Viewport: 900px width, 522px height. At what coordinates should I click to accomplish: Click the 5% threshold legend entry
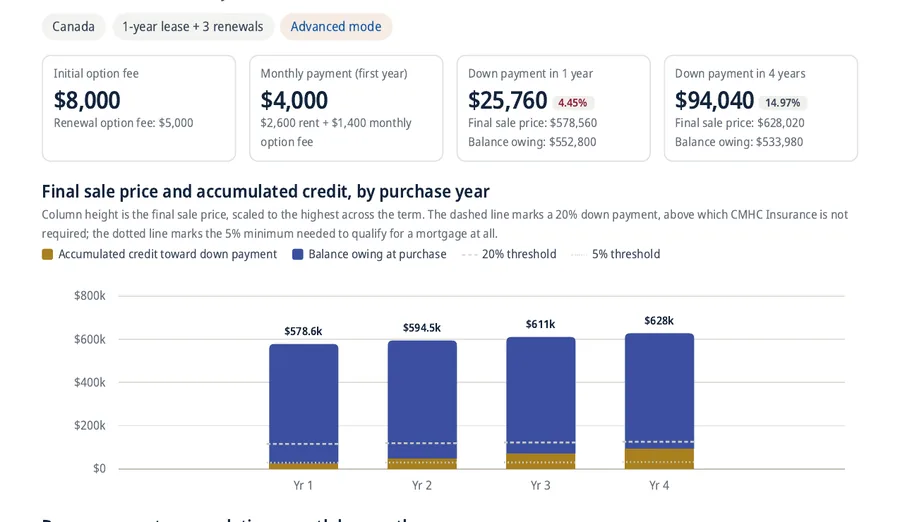(x=616, y=254)
